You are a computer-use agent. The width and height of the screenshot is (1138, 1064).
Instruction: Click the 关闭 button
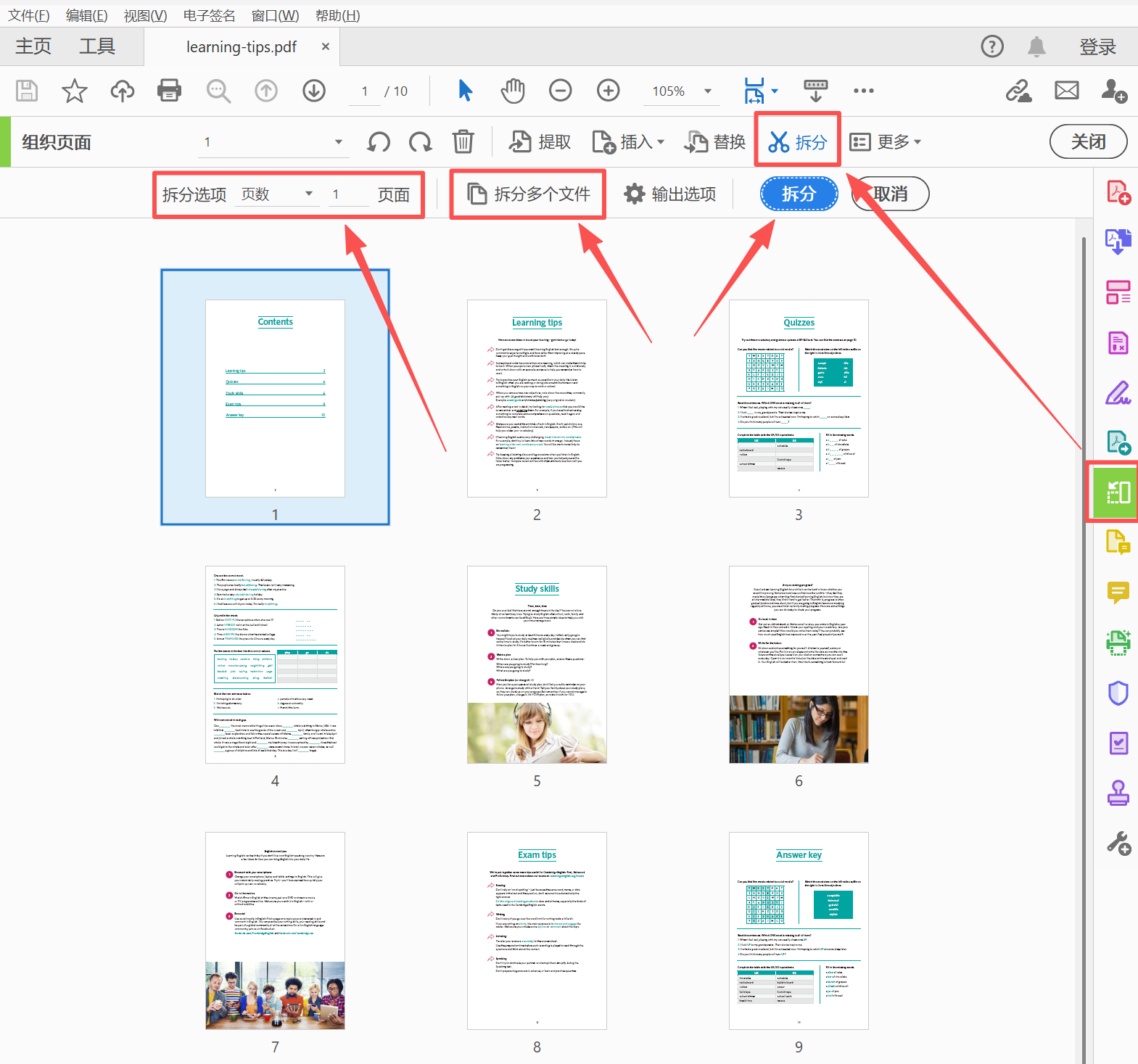[x=1088, y=141]
